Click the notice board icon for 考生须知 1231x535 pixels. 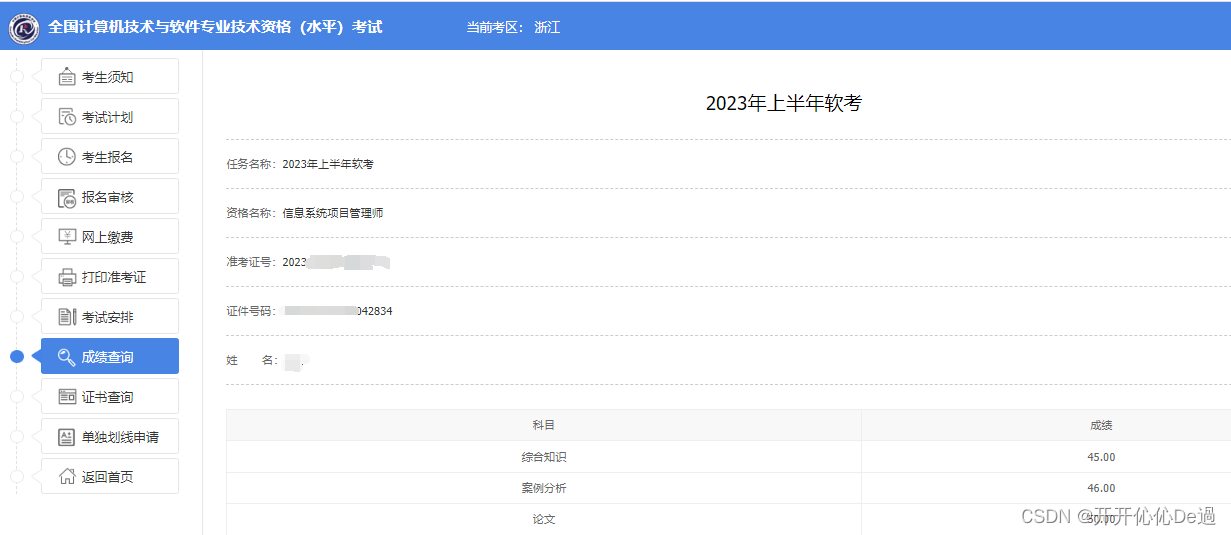coord(67,77)
